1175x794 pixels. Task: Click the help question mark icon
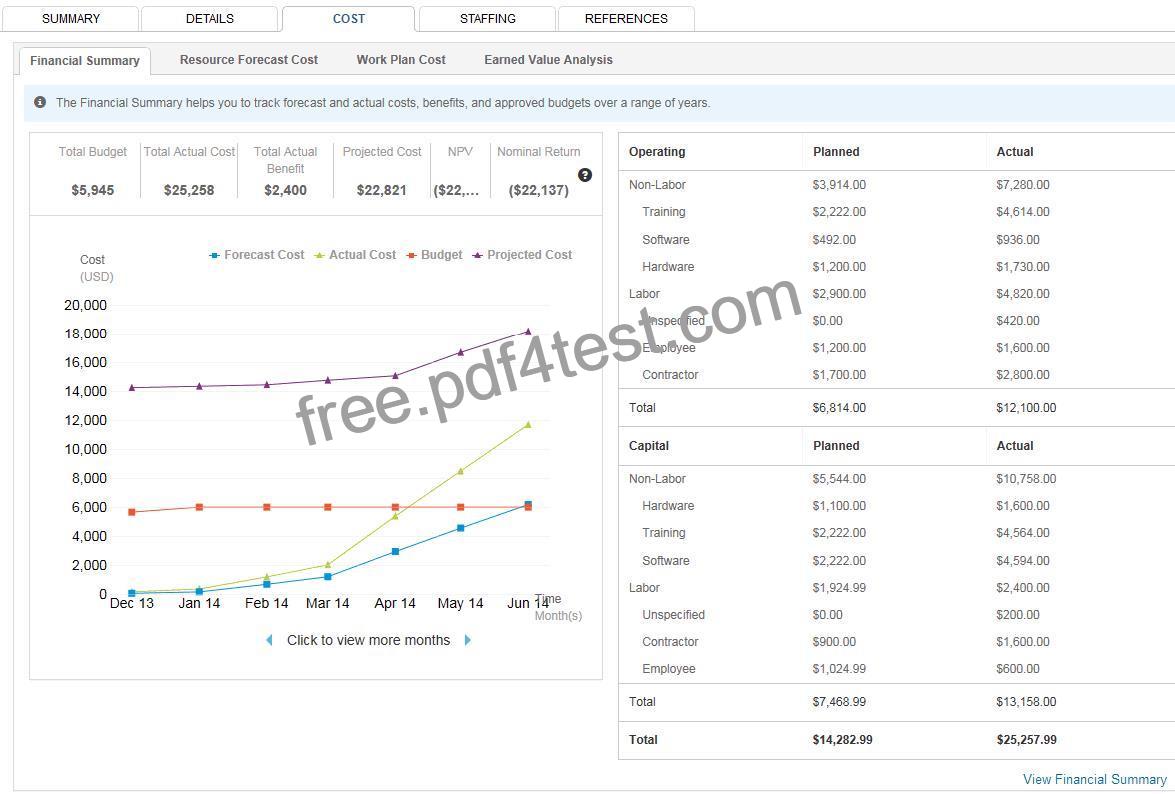point(585,175)
